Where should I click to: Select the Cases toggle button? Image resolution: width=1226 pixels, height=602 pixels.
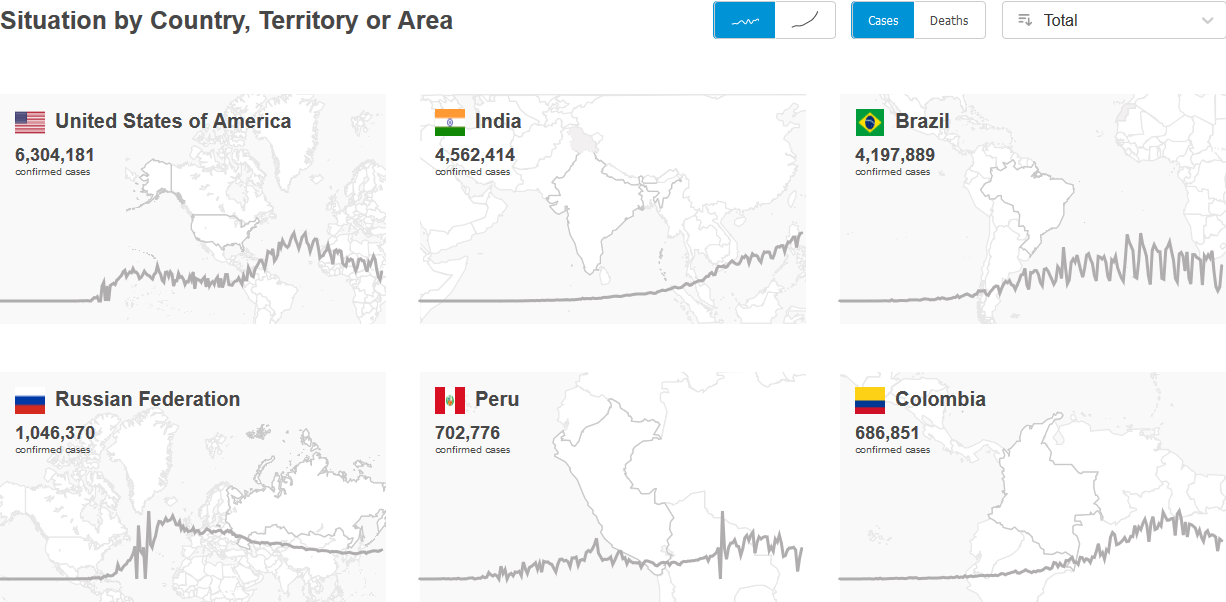tap(883, 20)
